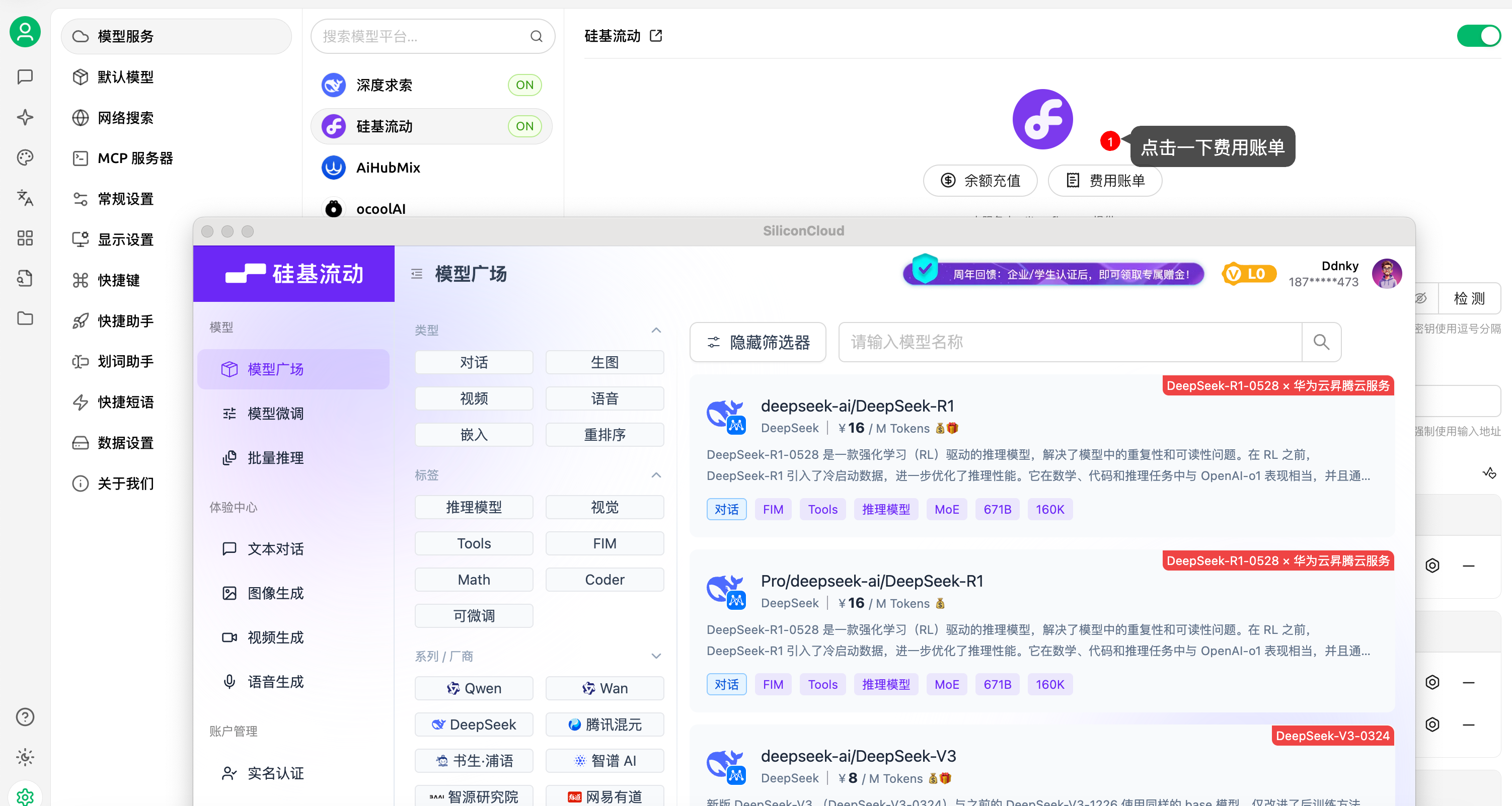
Task: Open 默认模型 settings menu
Action: coord(176,77)
